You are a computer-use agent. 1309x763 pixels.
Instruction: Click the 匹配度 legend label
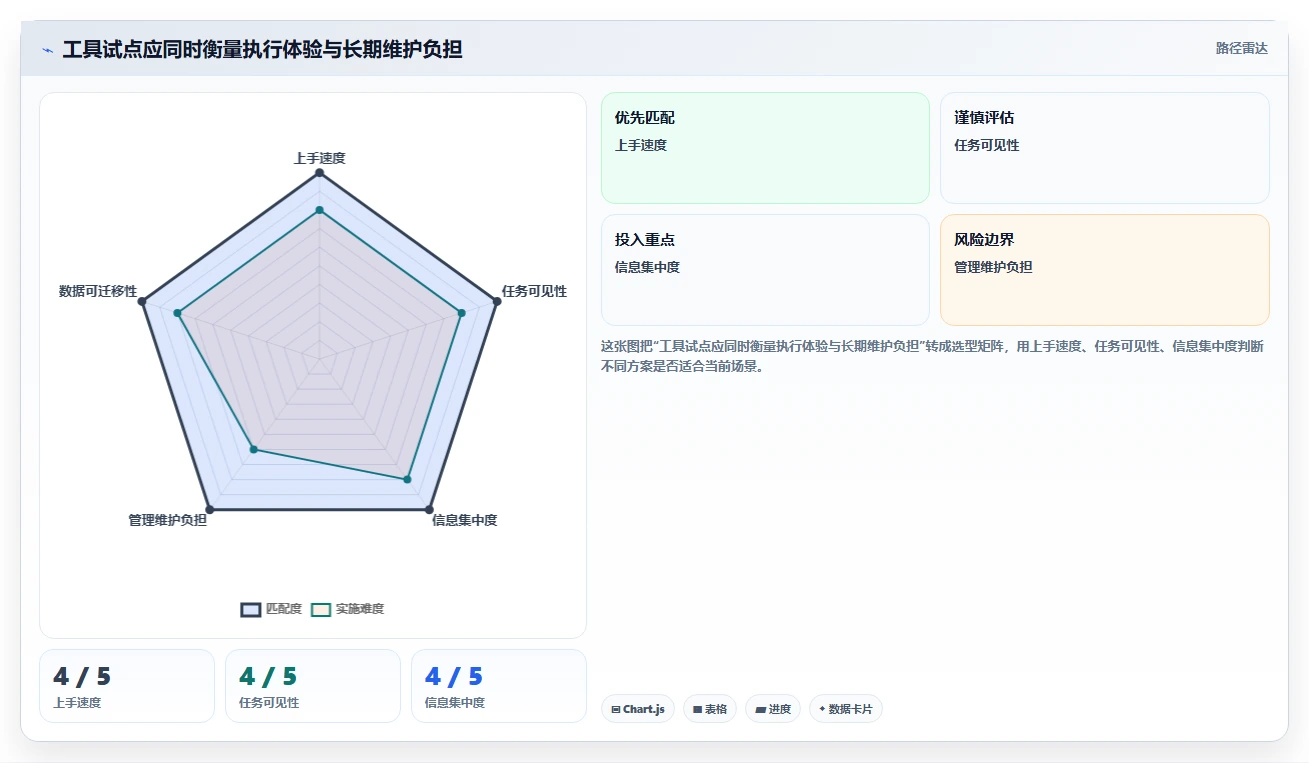pos(284,609)
